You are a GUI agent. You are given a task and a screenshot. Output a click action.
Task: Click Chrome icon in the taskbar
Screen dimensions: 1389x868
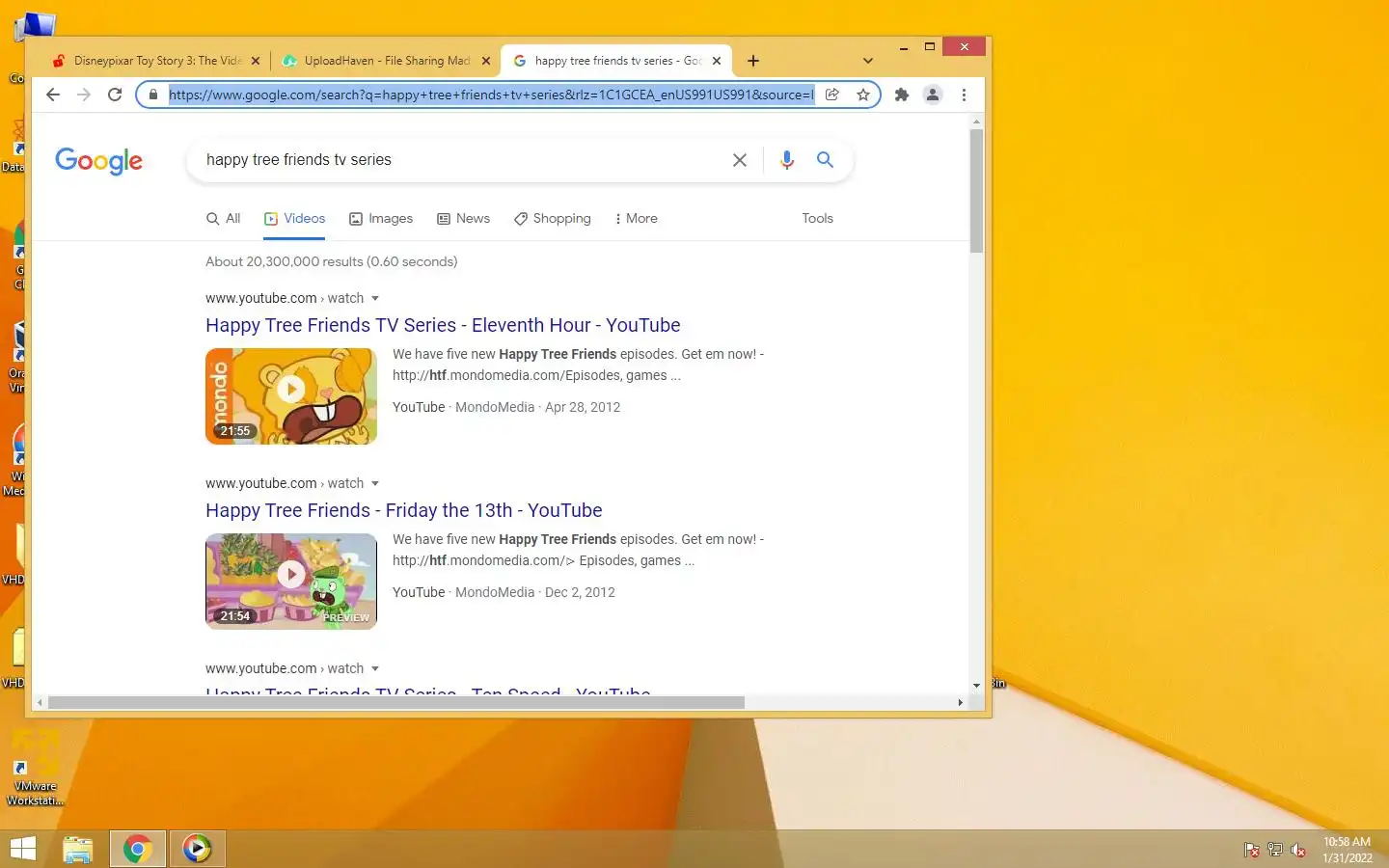click(137, 849)
